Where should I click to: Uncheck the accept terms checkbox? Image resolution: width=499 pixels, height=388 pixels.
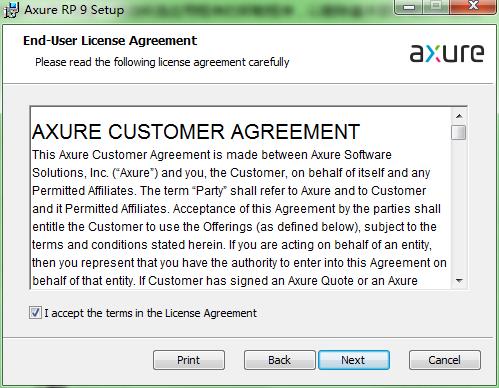(35, 313)
